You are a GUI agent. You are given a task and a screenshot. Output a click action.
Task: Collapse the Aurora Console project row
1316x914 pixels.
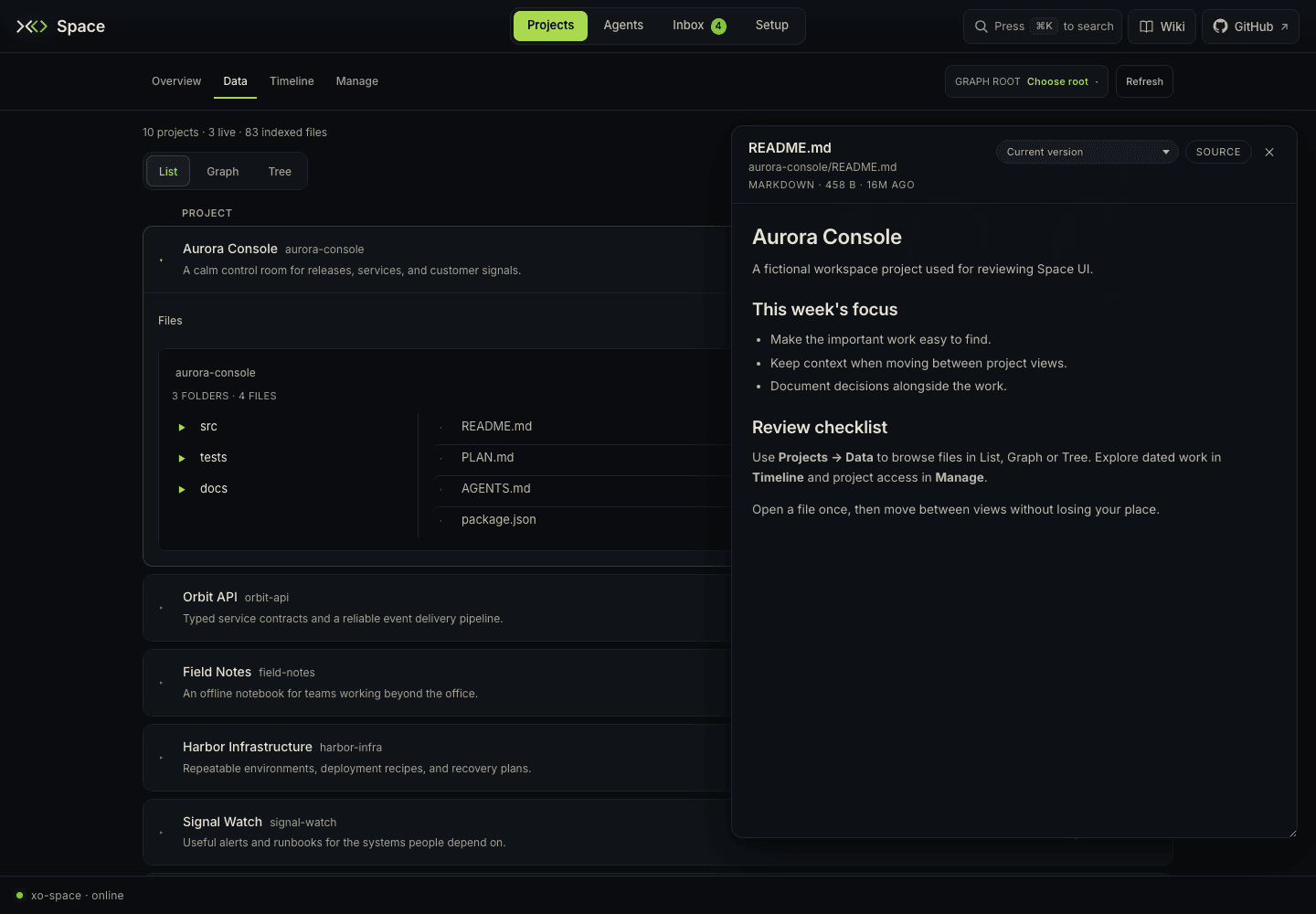437,260
